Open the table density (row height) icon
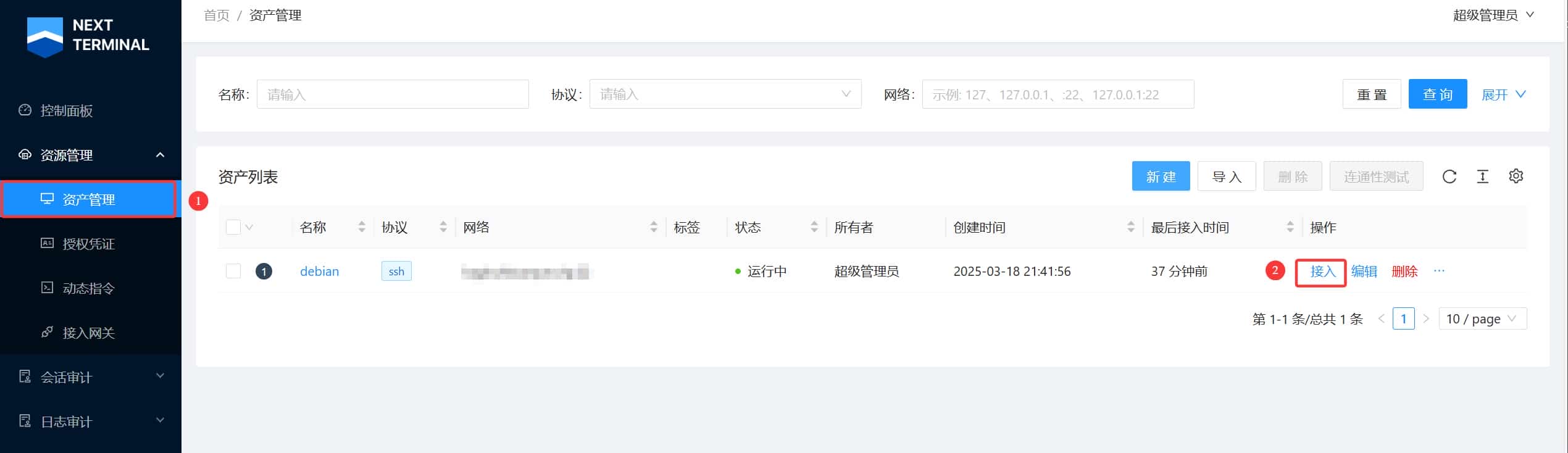The image size is (1568, 453). [1482, 177]
